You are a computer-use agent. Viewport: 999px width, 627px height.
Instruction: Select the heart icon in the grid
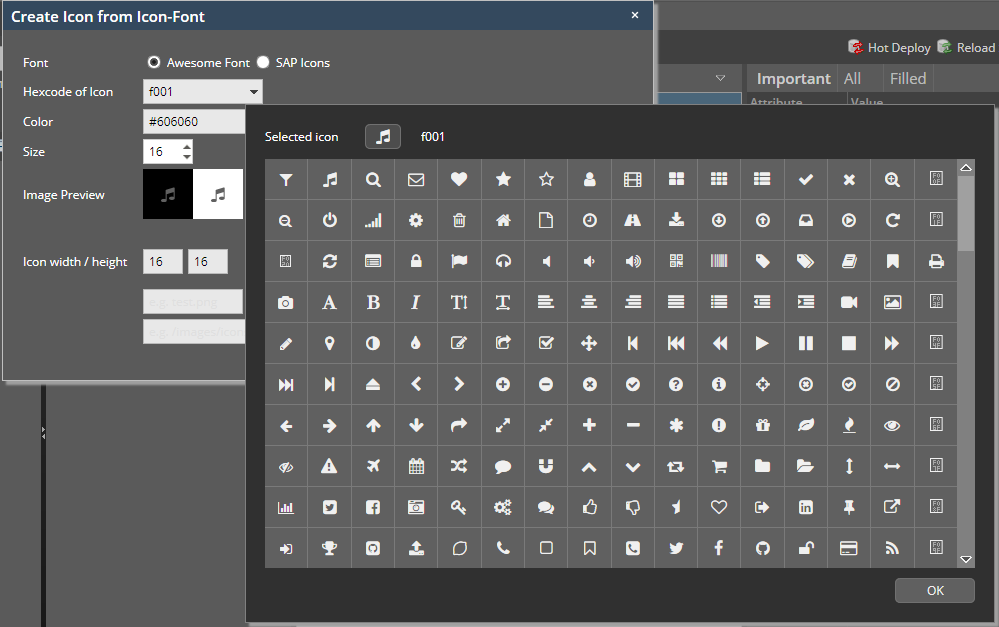[x=459, y=179]
